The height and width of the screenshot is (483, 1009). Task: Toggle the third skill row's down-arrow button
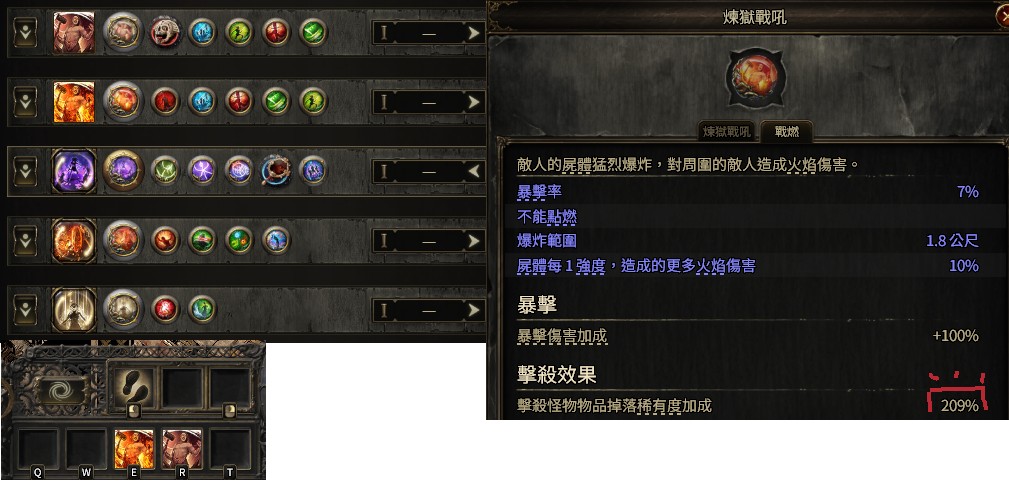[x=25, y=171]
